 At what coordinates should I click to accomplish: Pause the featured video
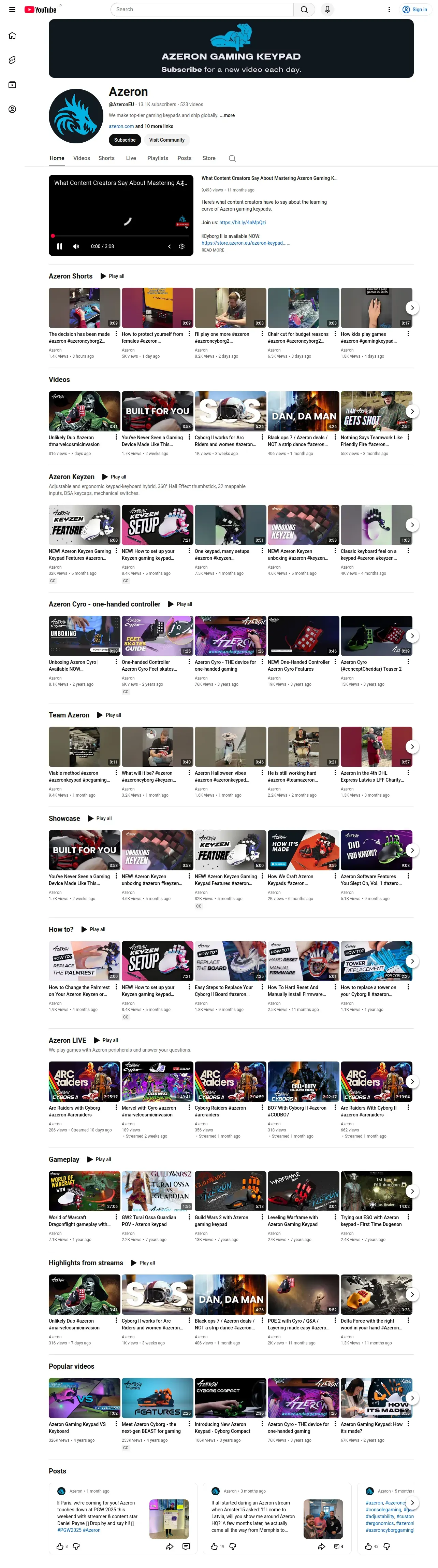point(60,246)
